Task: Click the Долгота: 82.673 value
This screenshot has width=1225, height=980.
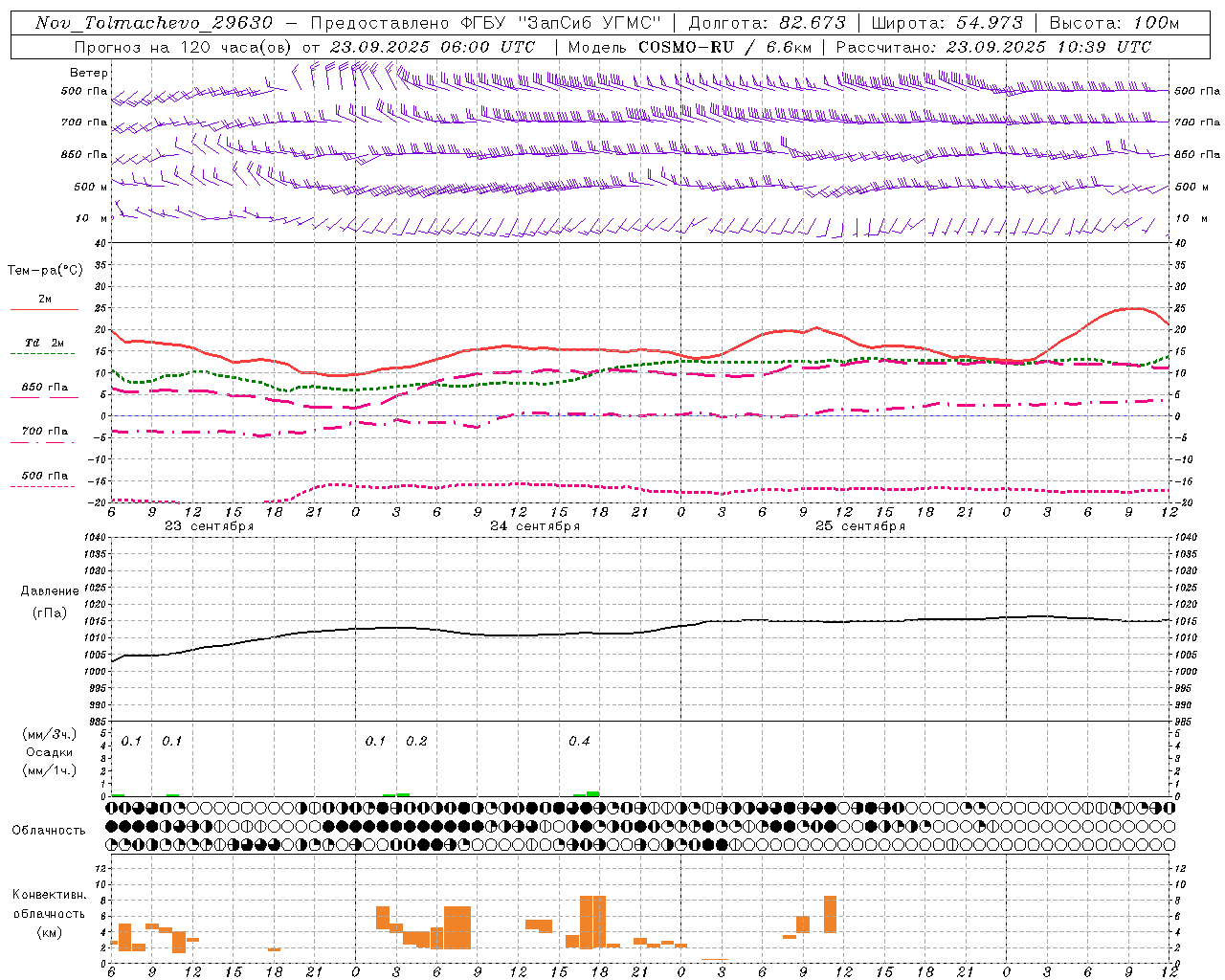Action: [768, 23]
